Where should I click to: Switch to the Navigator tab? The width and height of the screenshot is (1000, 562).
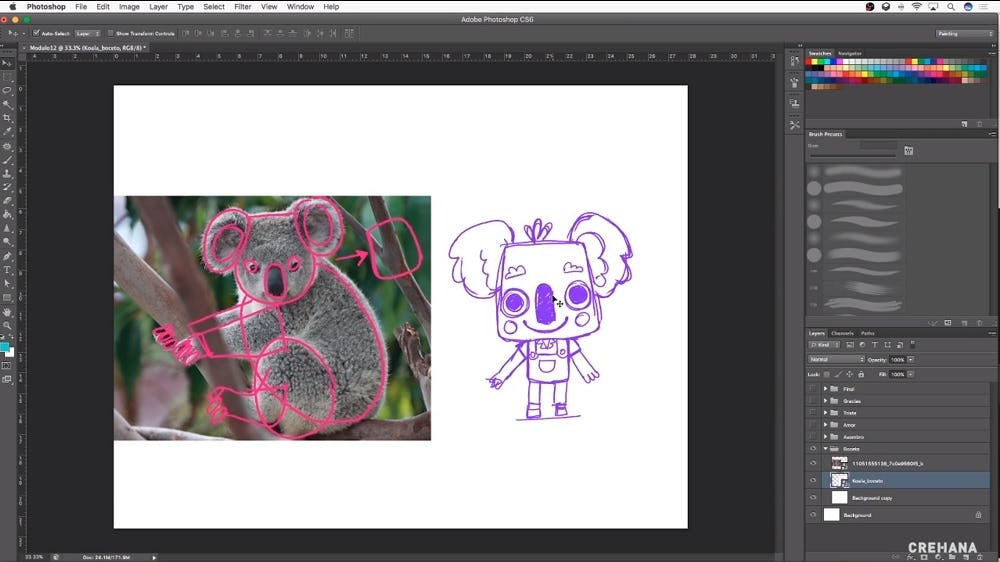point(850,53)
